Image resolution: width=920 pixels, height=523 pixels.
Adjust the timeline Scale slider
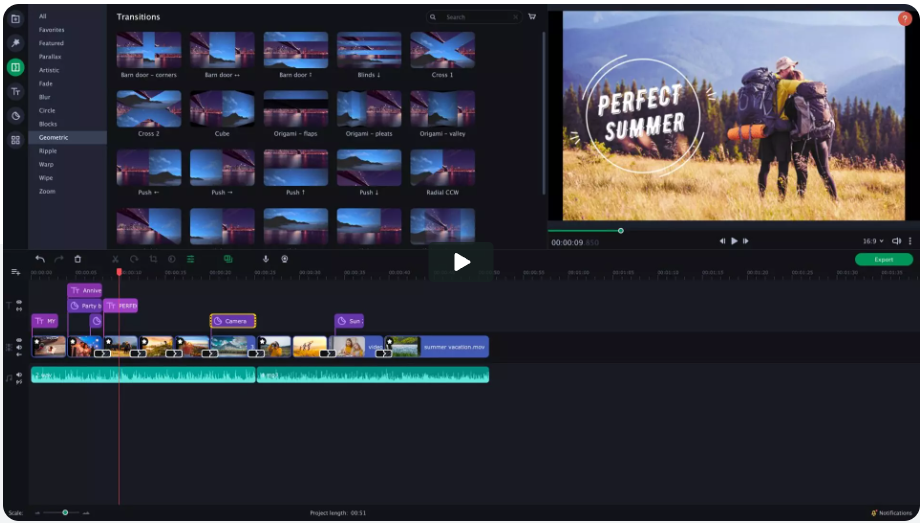[62, 512]
